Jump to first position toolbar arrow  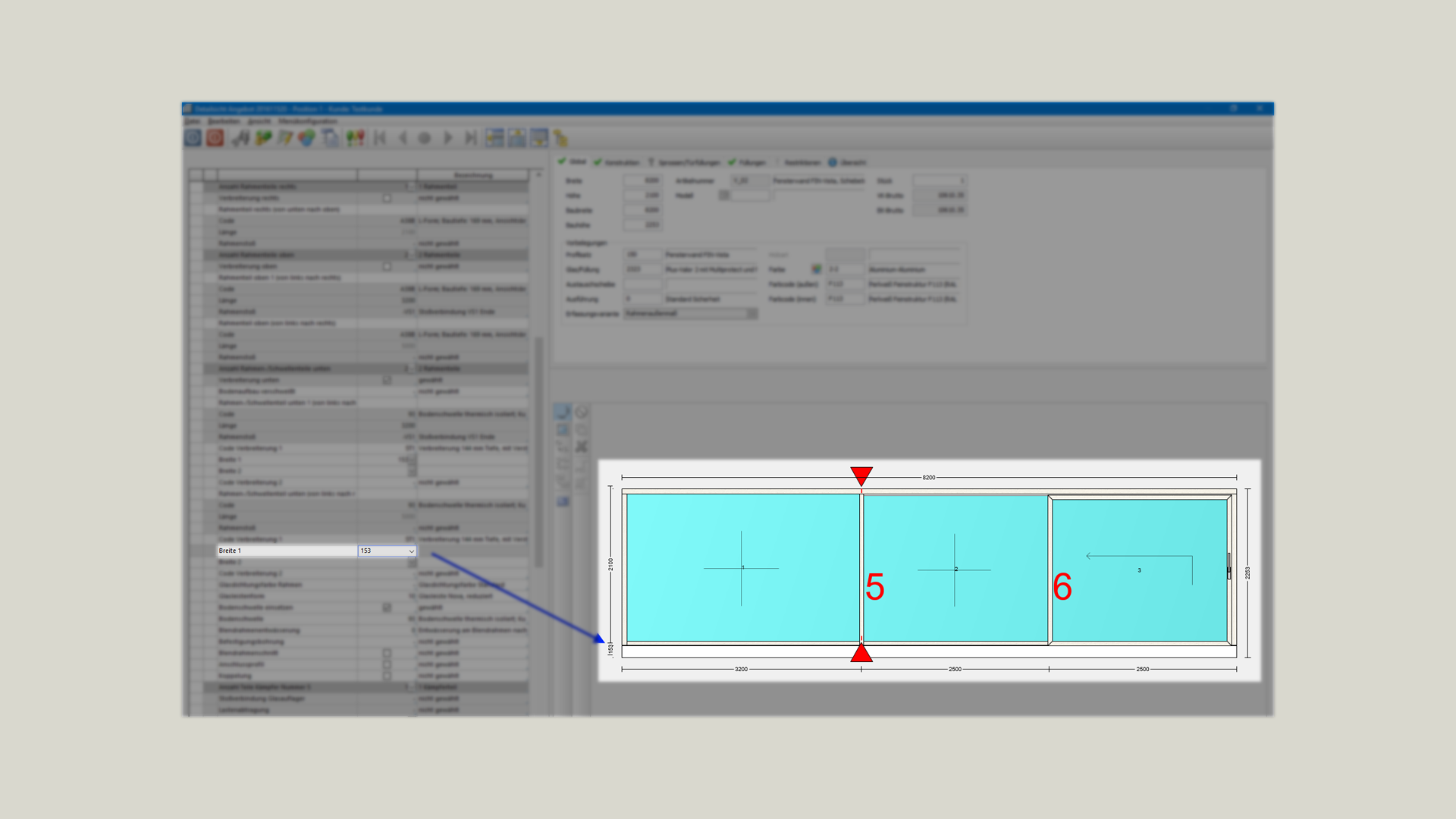(380, 138)
